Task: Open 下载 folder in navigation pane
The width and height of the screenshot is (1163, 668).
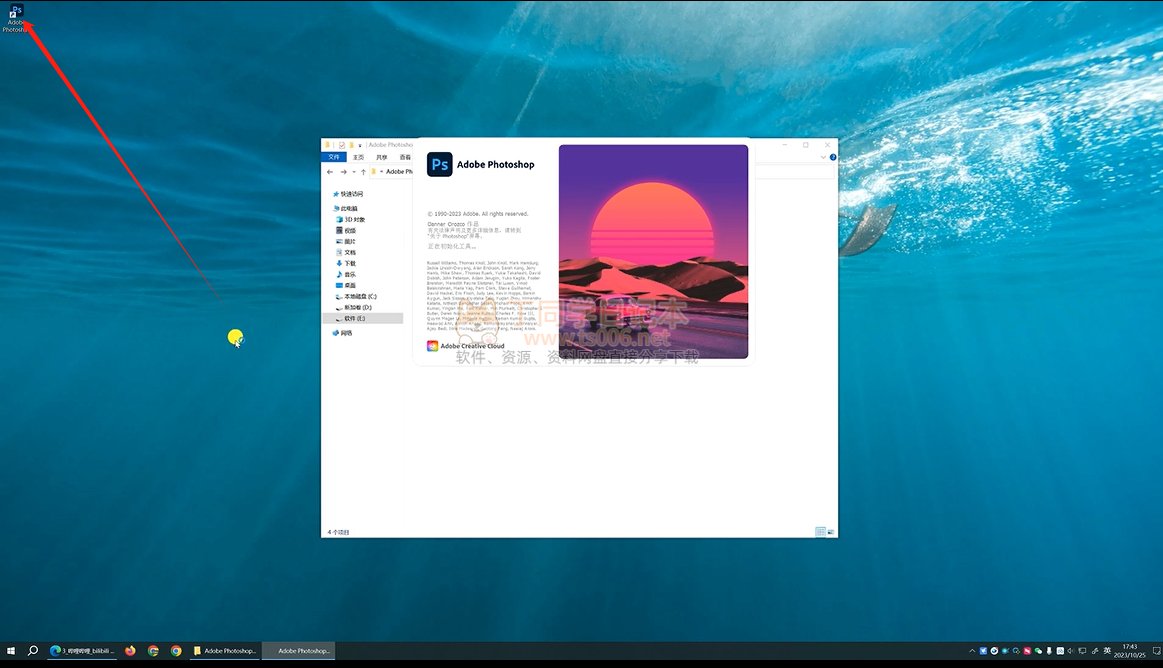Action: point(350,263)
